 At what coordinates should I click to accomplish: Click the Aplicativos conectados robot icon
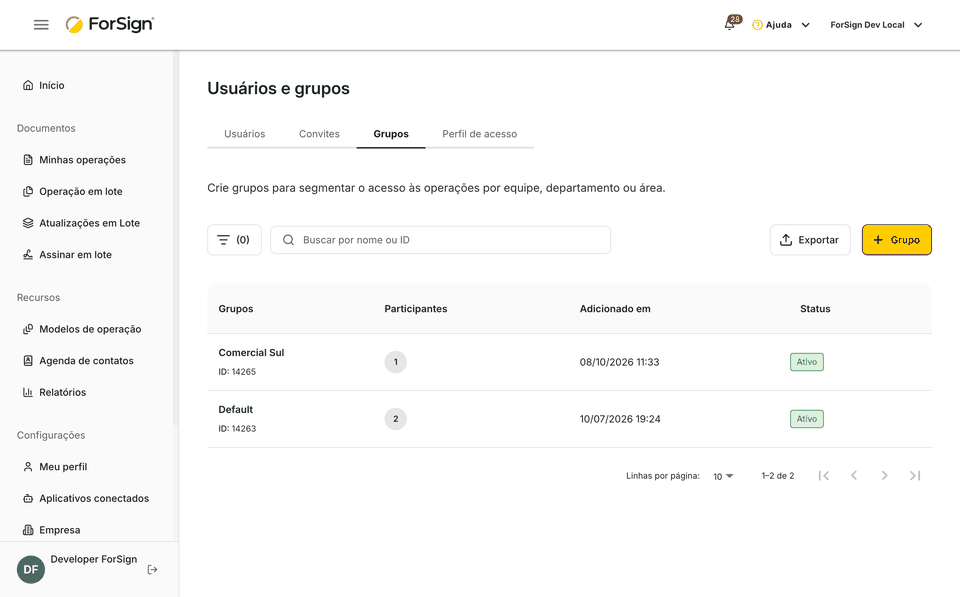click(28, 498)
